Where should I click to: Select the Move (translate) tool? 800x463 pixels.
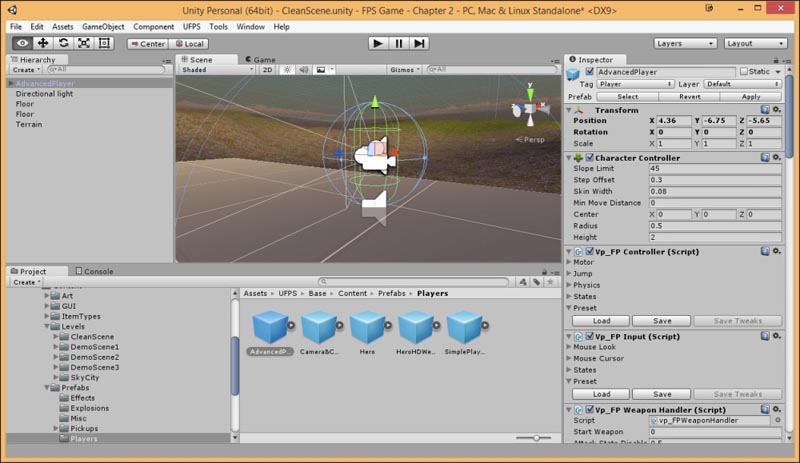[x=43, y=43]
